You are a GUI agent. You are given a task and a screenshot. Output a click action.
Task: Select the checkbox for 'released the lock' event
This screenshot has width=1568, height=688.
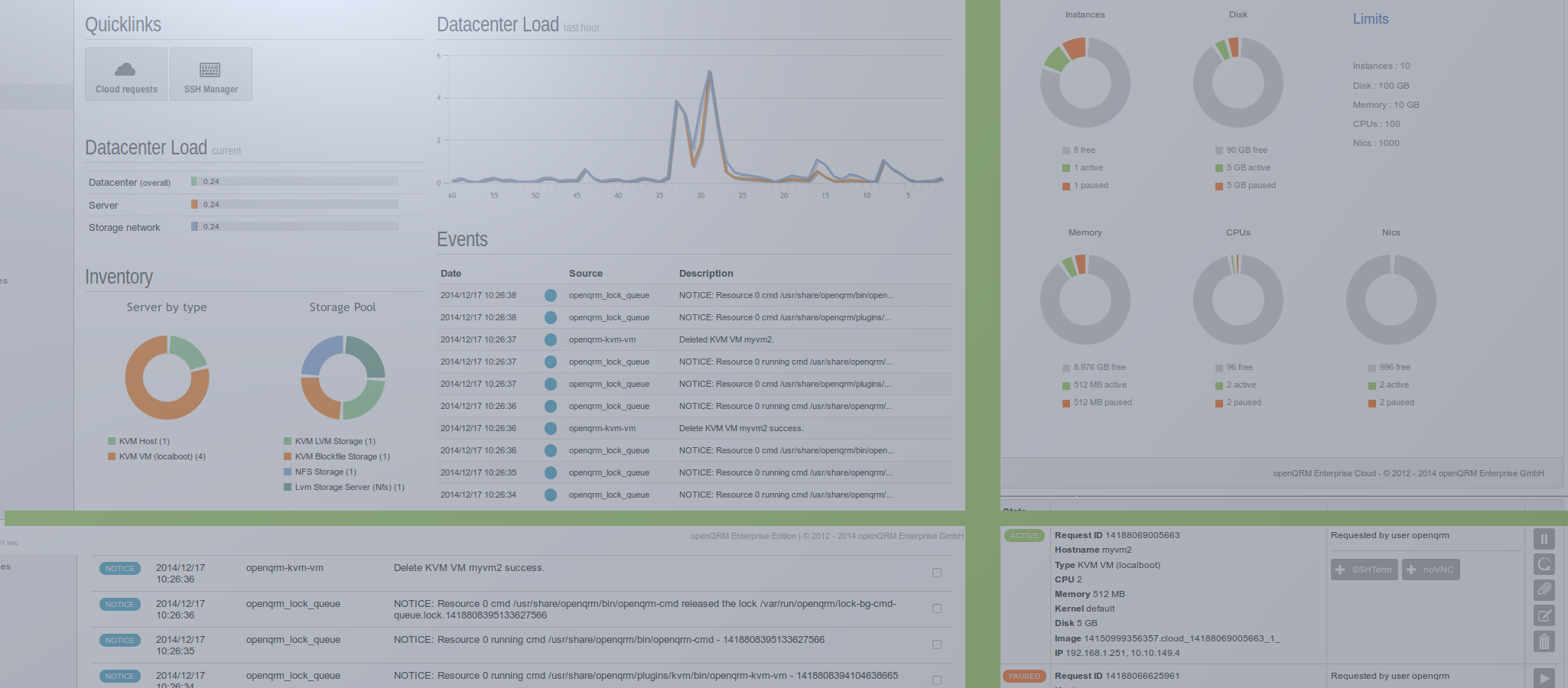[936, 608]
